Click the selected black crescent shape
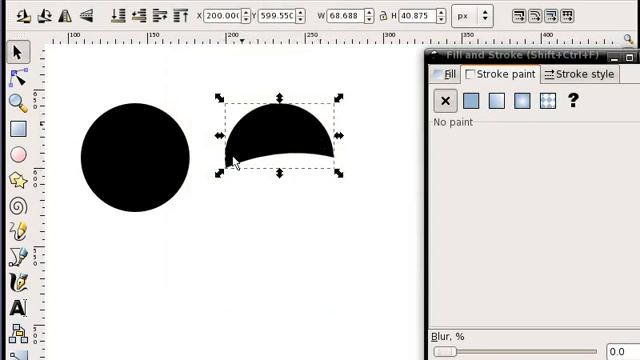The height and width of the screenshot is (360, 640). (x=280, y=133)
